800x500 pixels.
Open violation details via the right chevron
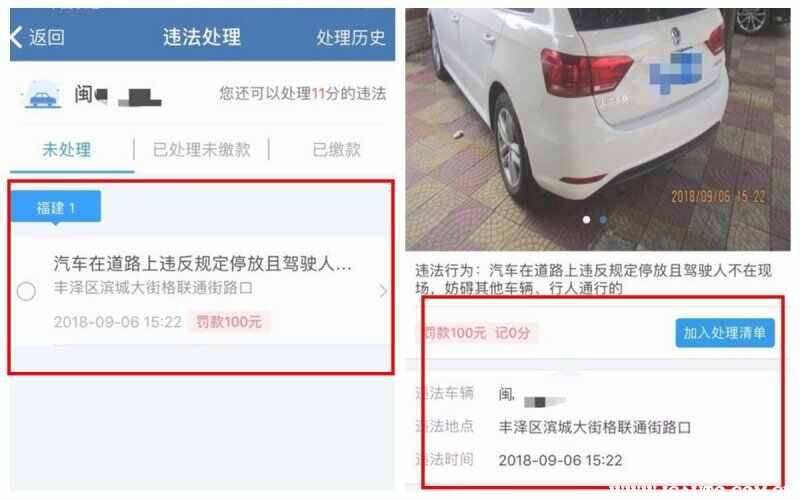(x=383, y=291)
